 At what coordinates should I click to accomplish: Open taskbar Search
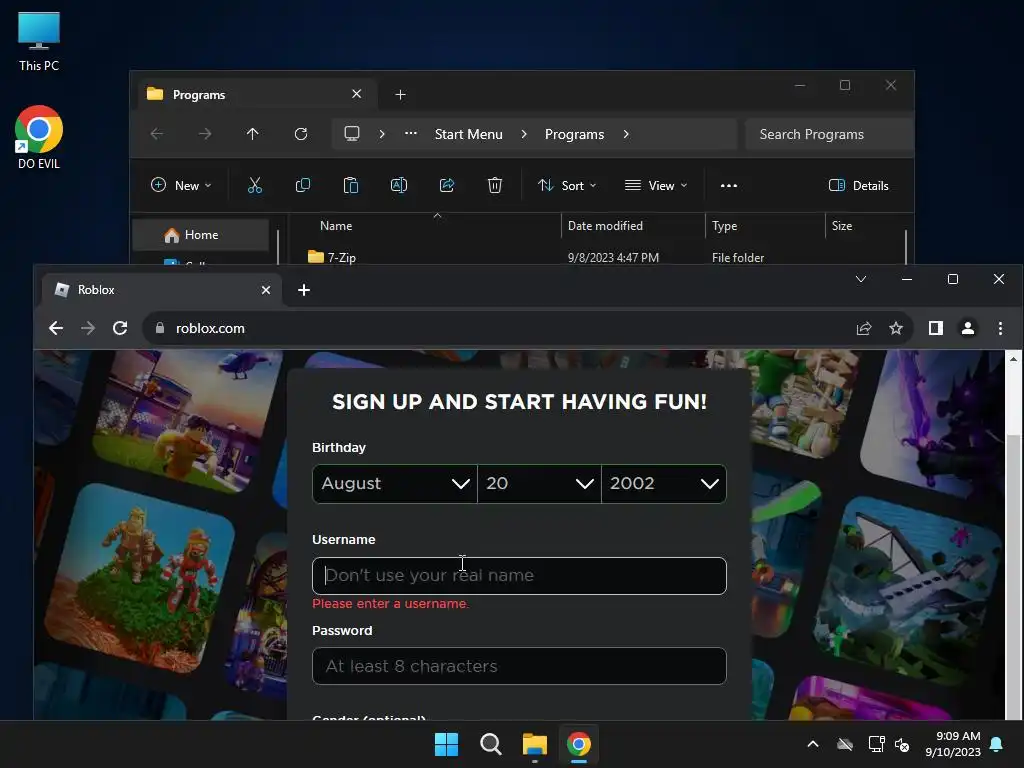[x=490, y=744]
